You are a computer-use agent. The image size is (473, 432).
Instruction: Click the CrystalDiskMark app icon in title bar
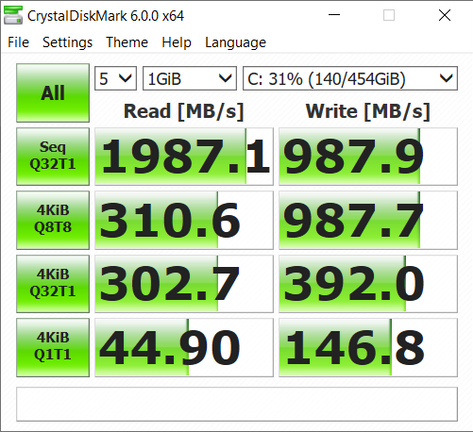pyautogui.click(x=13, y=15)
